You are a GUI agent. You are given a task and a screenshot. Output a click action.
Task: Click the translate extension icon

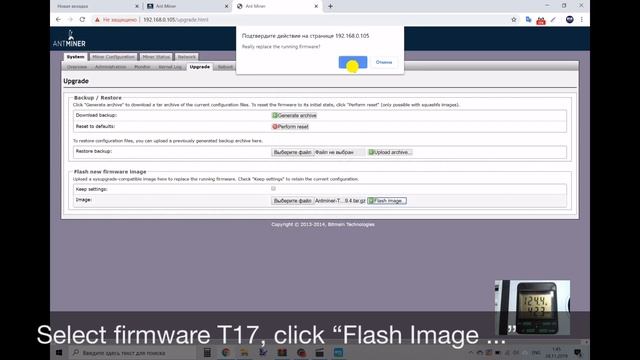(528, 20)
